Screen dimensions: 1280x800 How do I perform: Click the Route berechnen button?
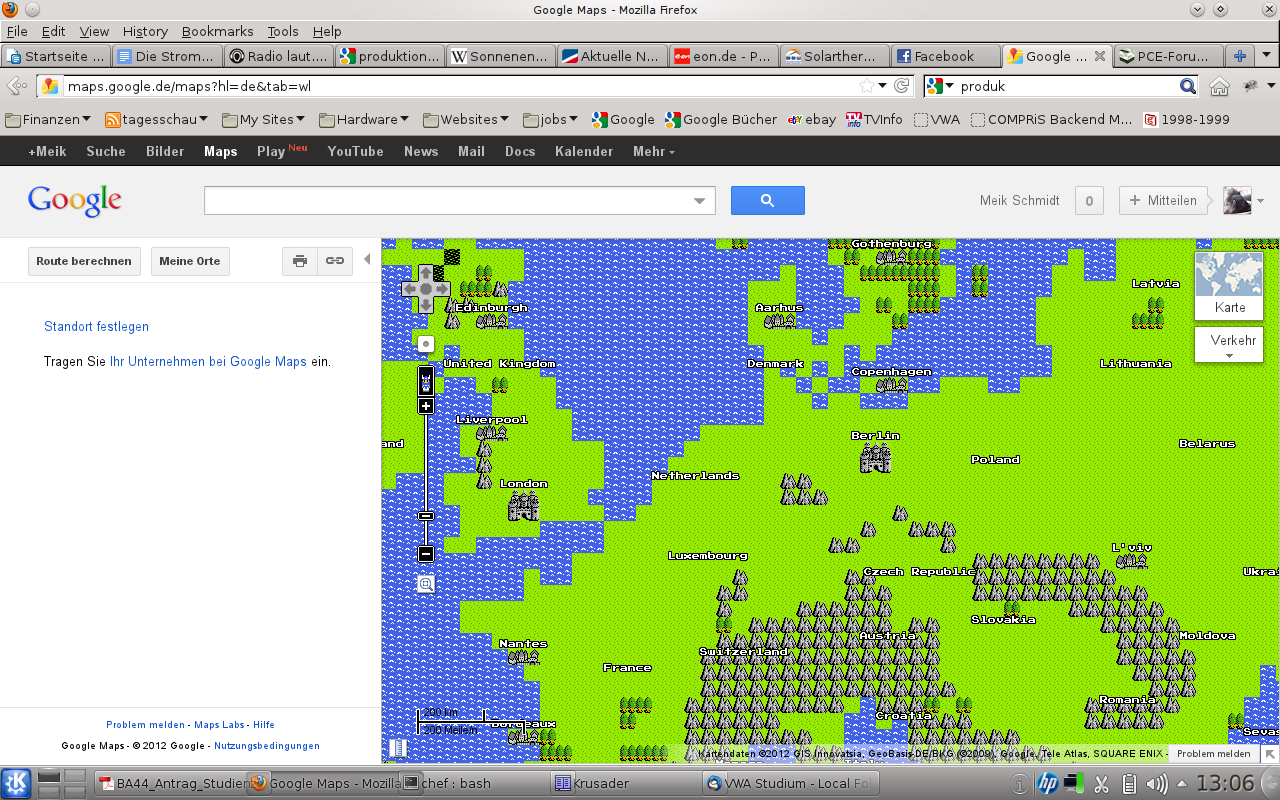tap(84, 261)
